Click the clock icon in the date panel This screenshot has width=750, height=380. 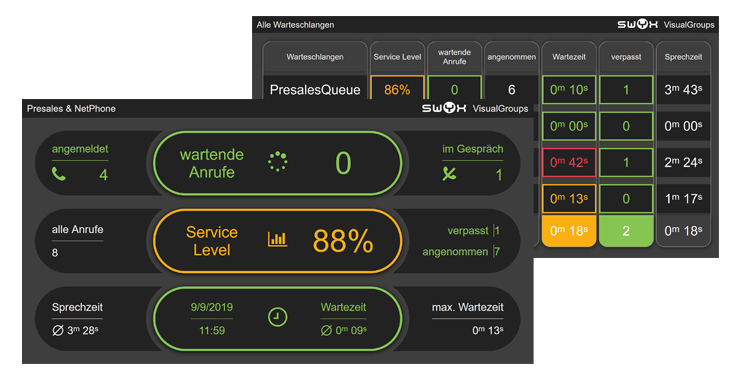(x=277, y=317)
